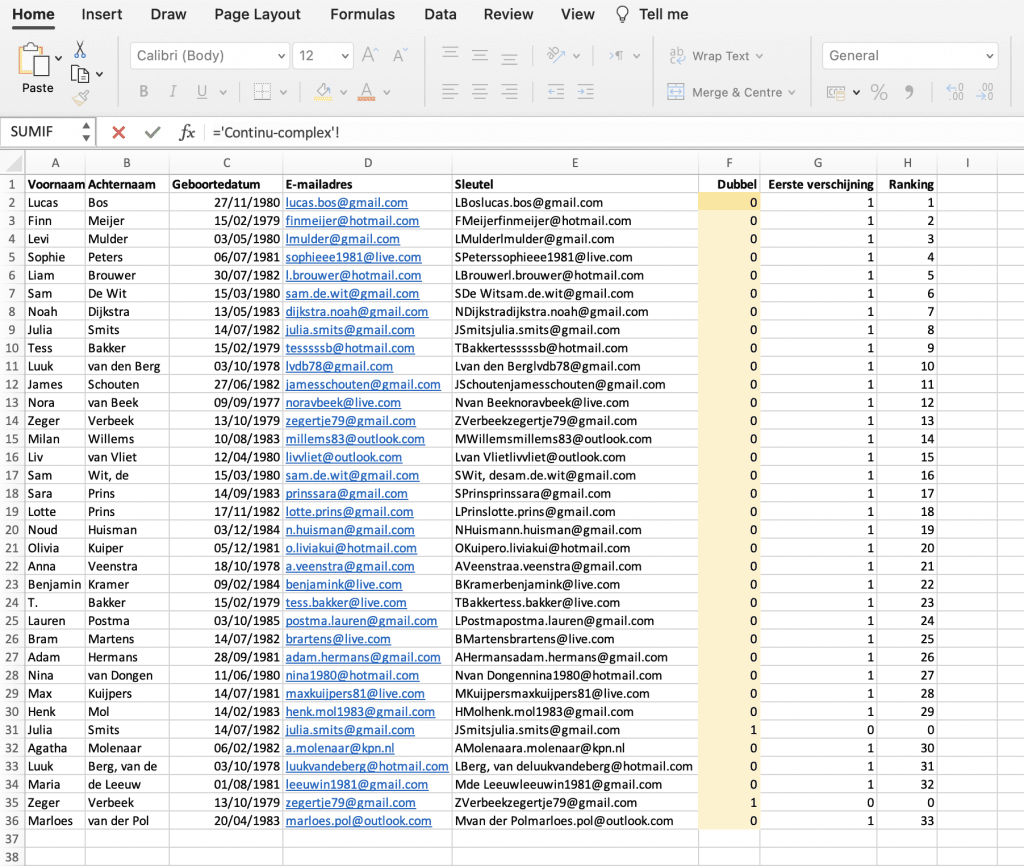Switch to the Formulas ribbon tab
1024x866 pixels.
point(362,14)
